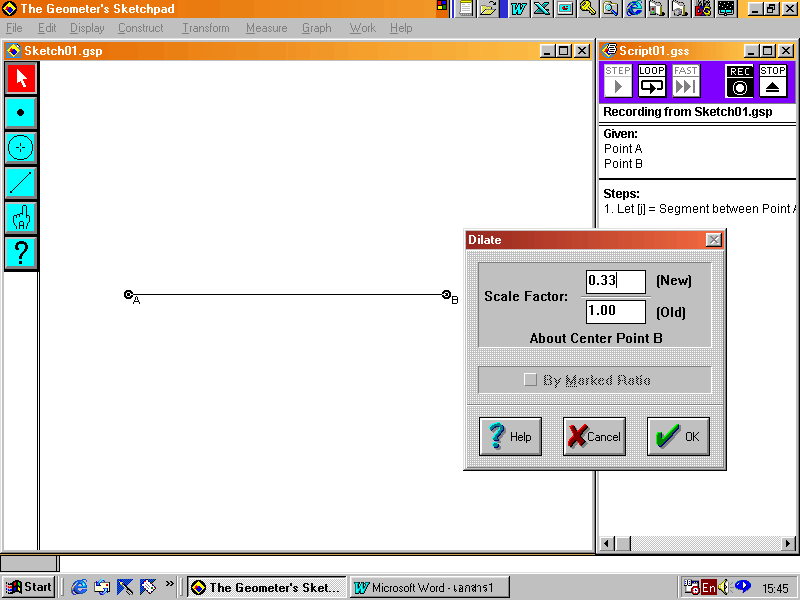
Task: Open the File menu
Action: [x=14, y=28]
